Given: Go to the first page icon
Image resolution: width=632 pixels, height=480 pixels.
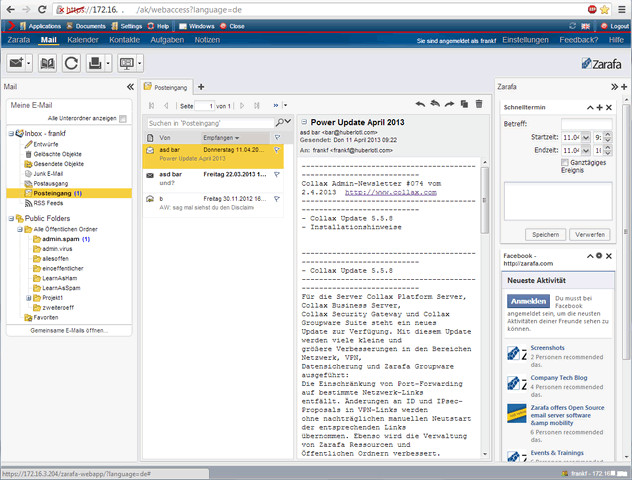Looking at the screenshot, I should coord(152,106).
